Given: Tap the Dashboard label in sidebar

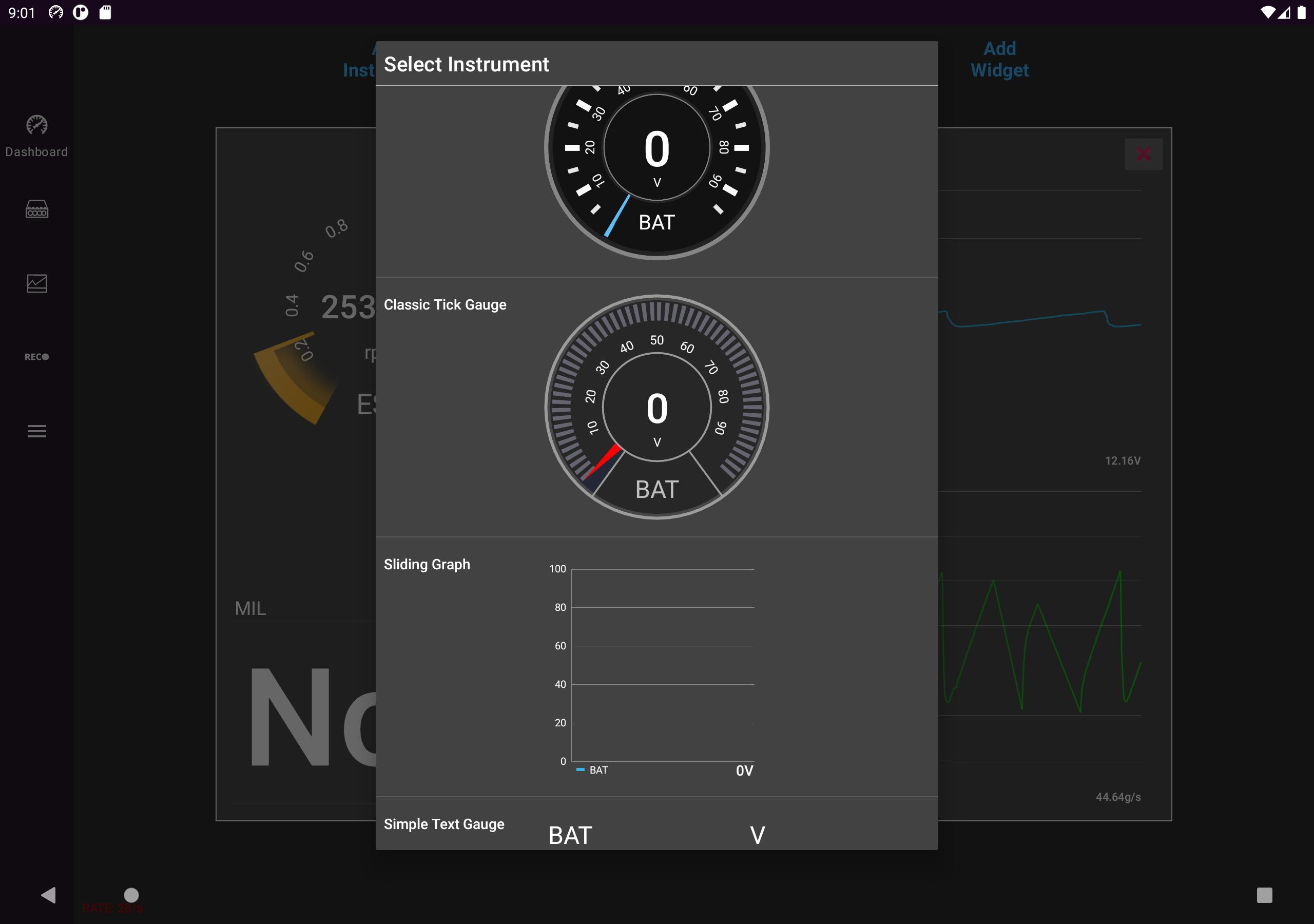Looking at the screenshot, I should click(36, 152).
